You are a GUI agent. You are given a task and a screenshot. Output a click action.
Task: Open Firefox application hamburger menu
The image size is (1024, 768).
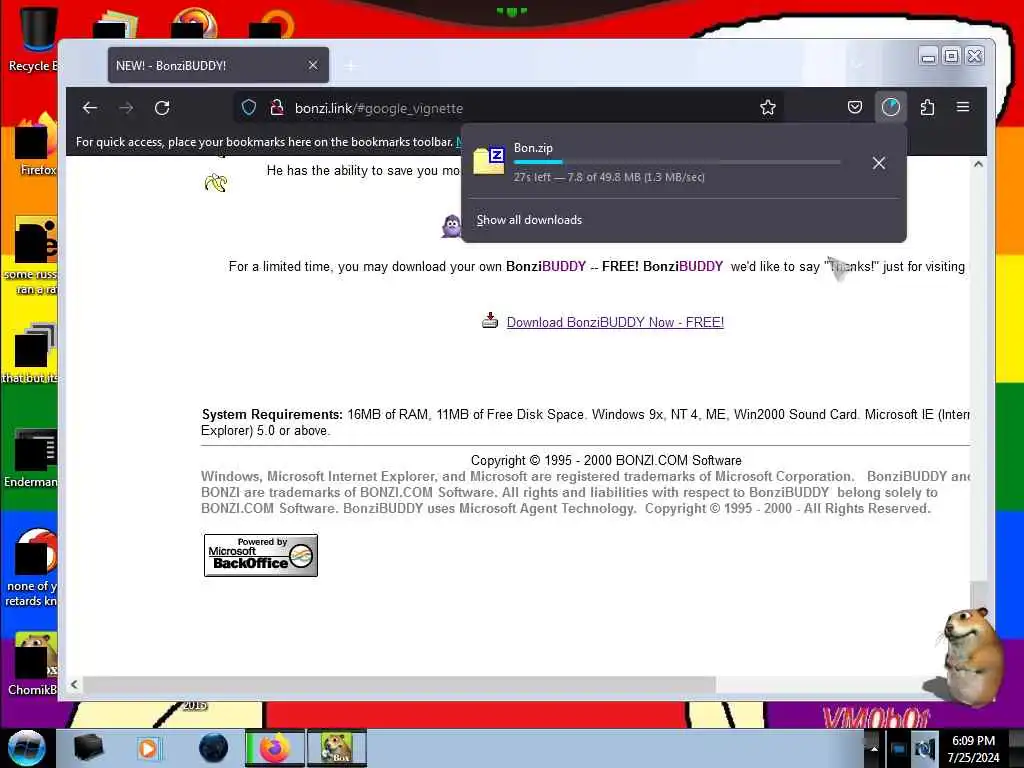pyautogui.click(x=963, y=107)
